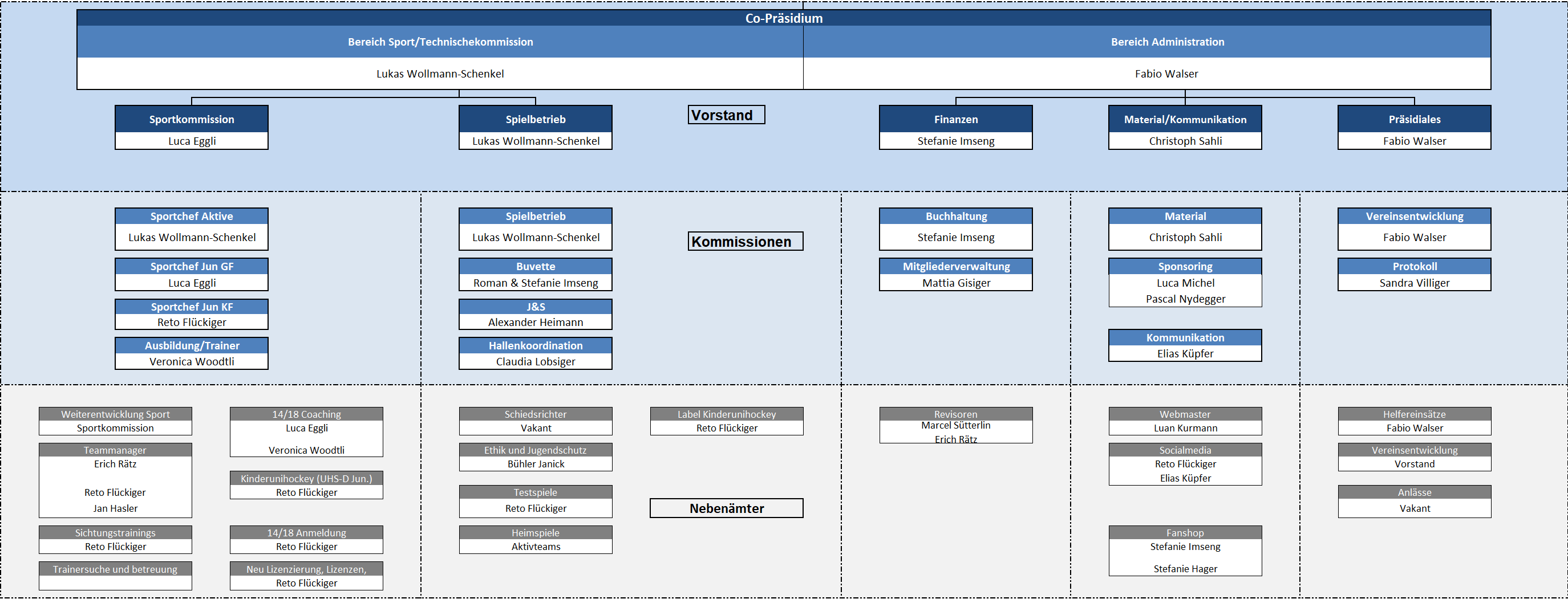Click the Hallenkoordination header

(535, 345)
